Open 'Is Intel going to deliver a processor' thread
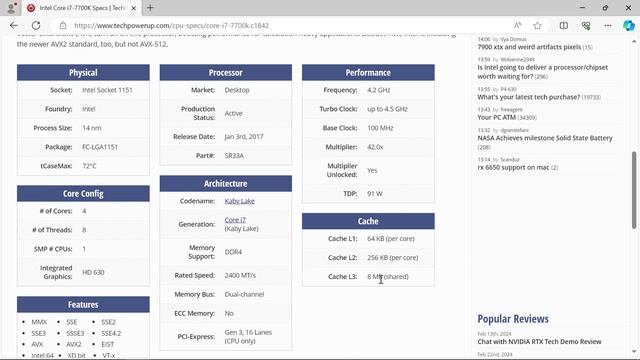Viewport: 640px width, 360px height. click(x=542, y=72)
